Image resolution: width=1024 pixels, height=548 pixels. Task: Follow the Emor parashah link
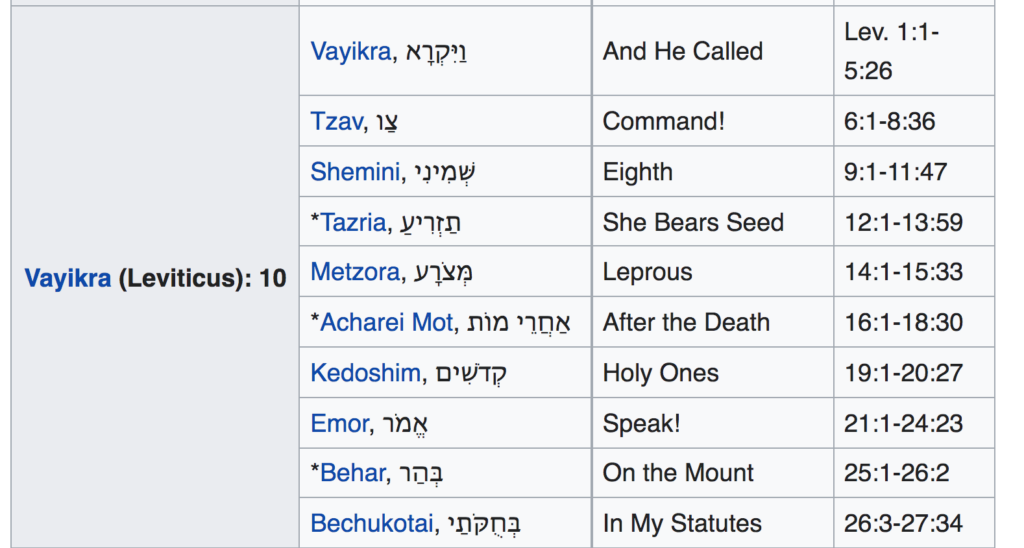(x=339, y=423)
